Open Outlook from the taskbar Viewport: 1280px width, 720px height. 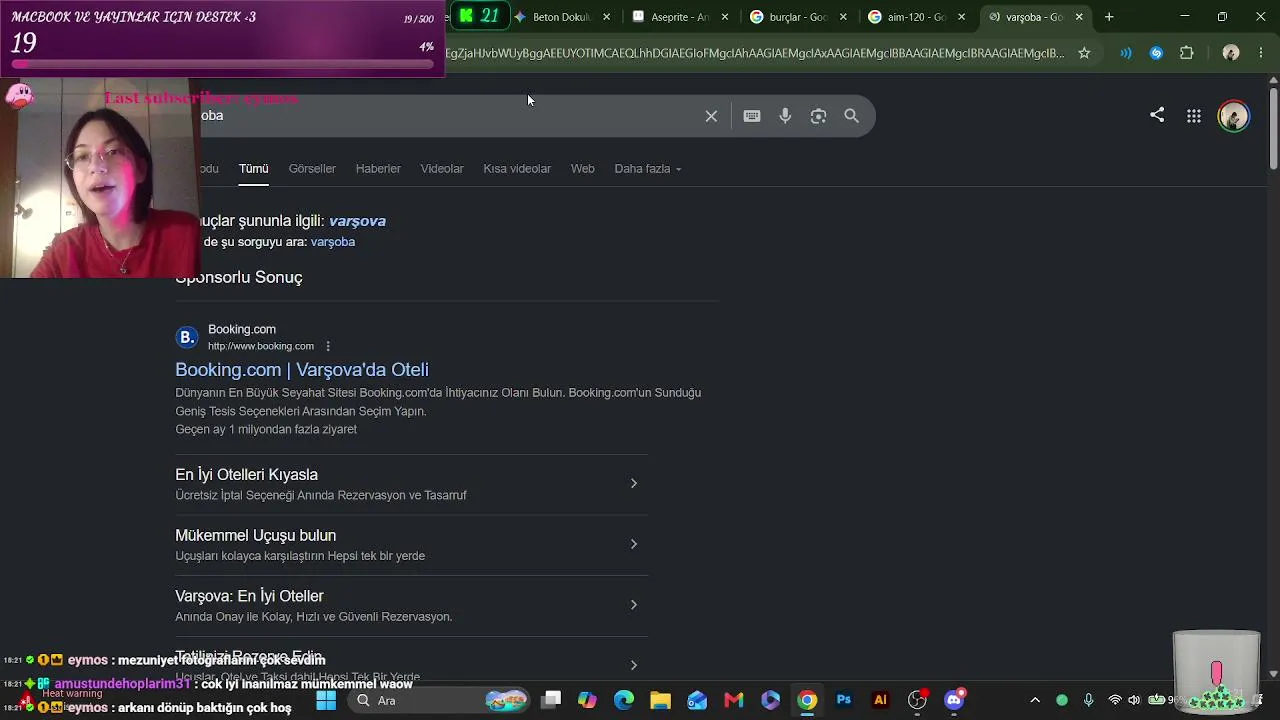(x=697, y=700)
